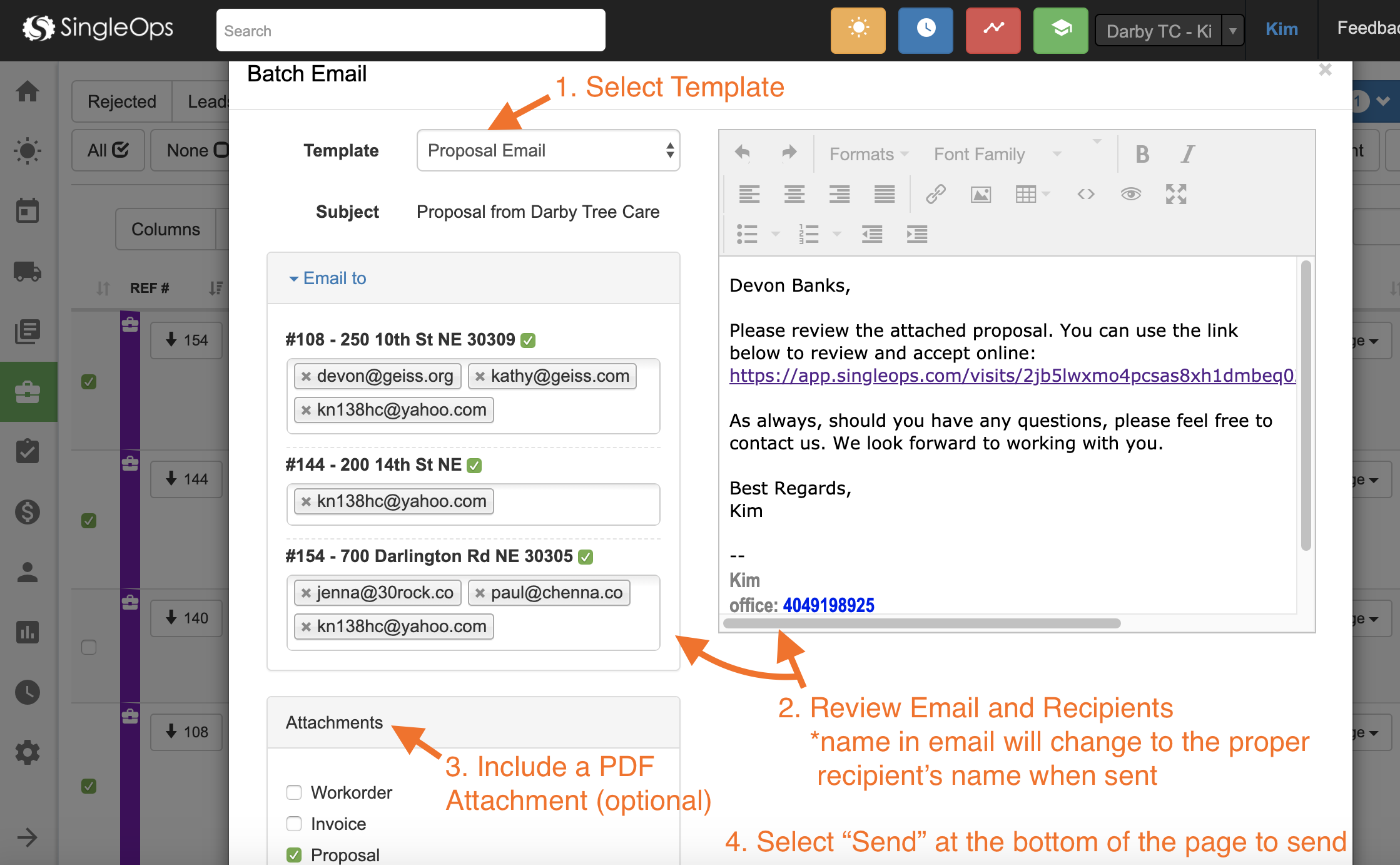Switch to the Rejected tab
Viewport: 1400px width, 865px height.
pos(122,101)
